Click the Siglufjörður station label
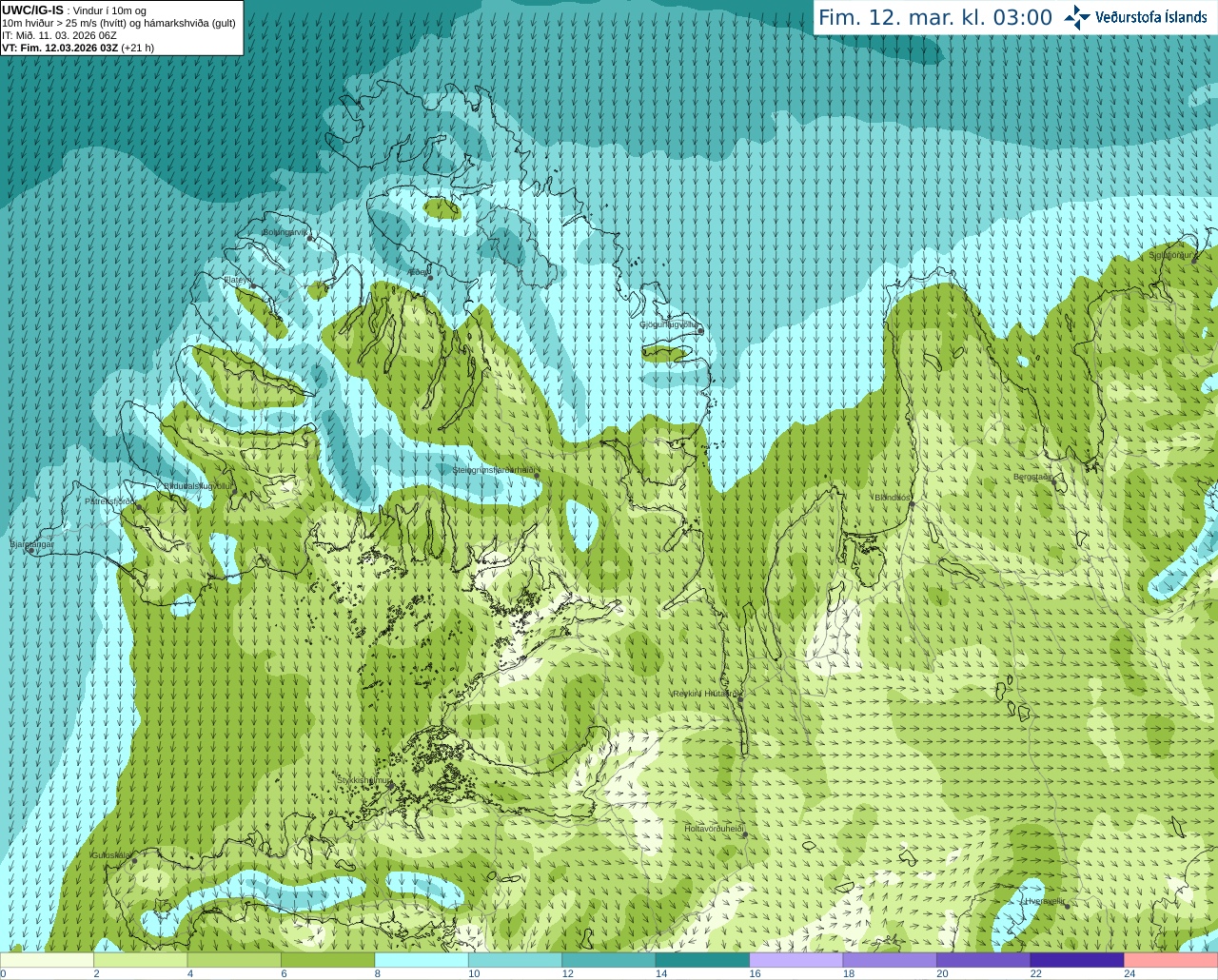 [x=1172, y=255]
